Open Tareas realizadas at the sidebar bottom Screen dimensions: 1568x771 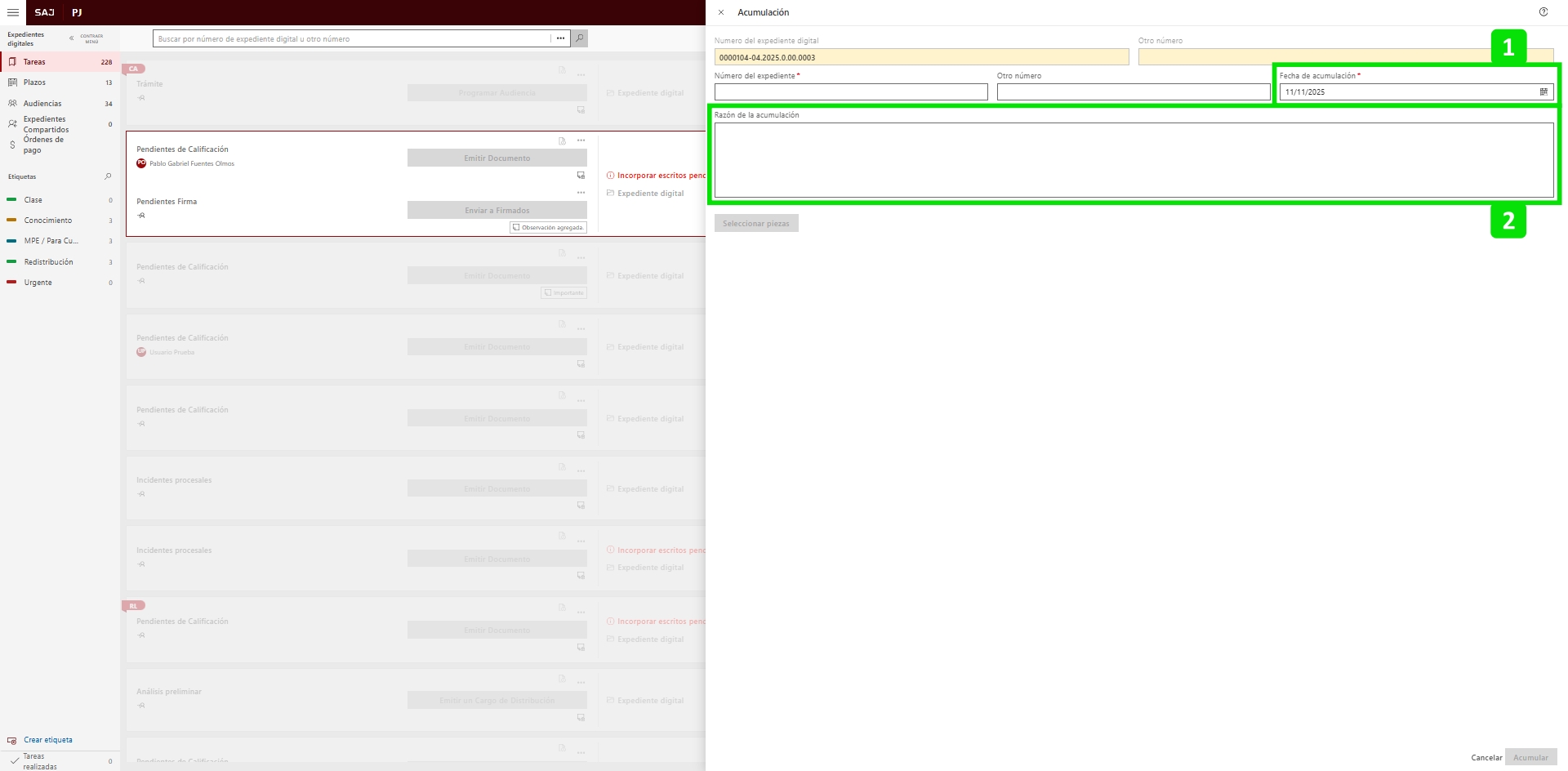[x=39, y=761]
